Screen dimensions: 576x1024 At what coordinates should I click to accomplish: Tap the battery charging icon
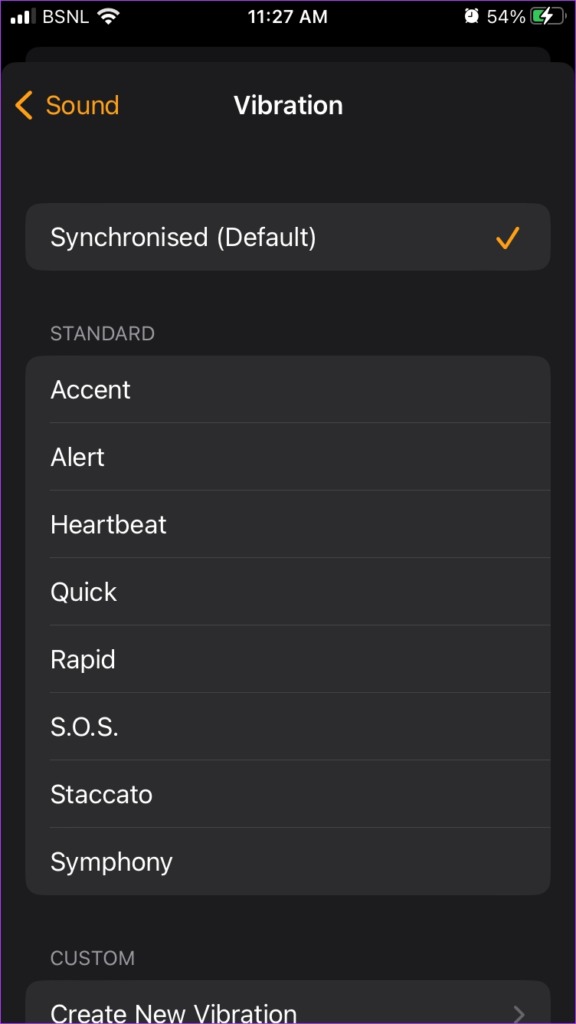point(547,17)
